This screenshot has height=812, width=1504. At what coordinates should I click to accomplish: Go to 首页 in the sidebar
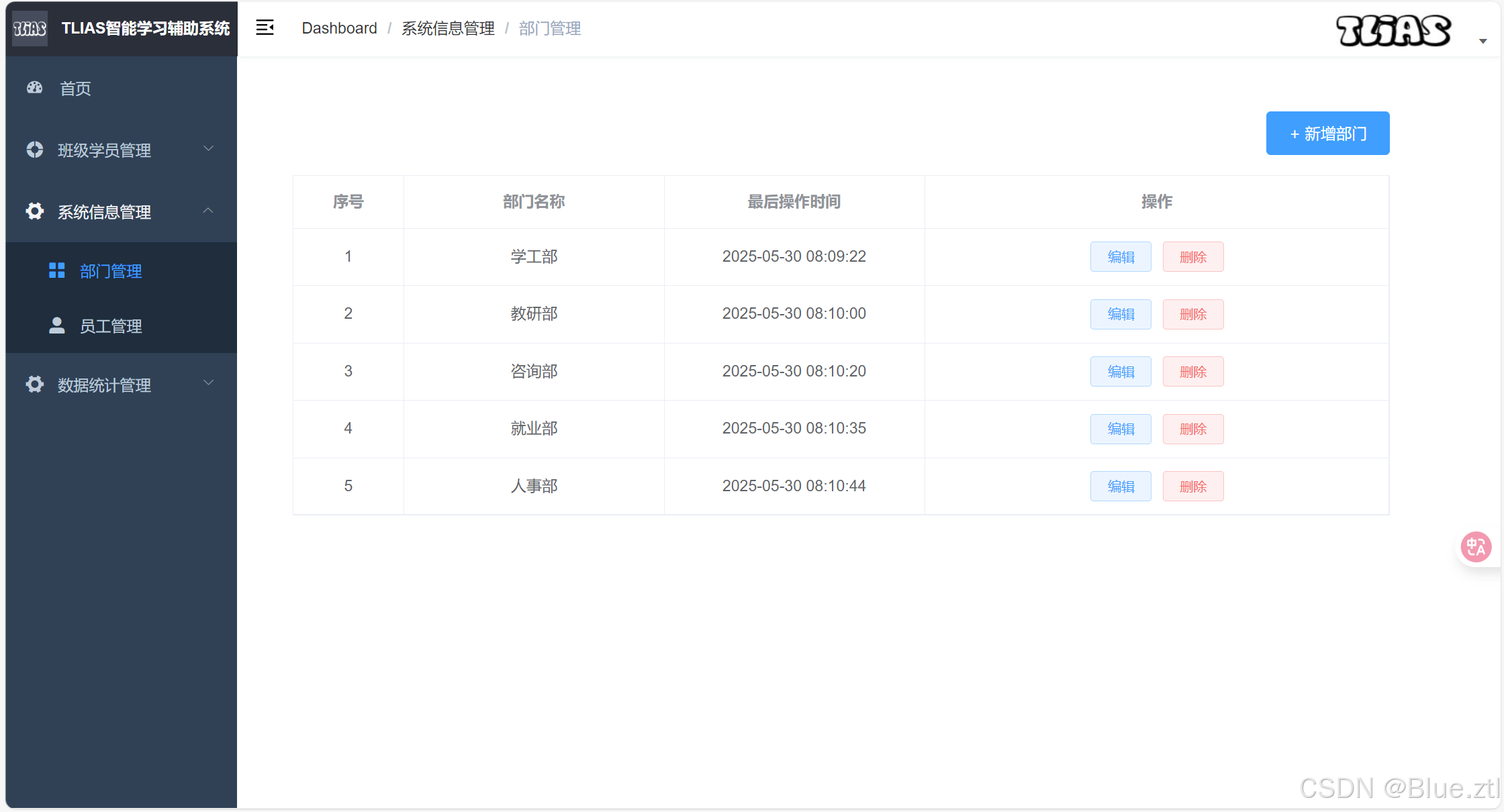tap(75, 89)
